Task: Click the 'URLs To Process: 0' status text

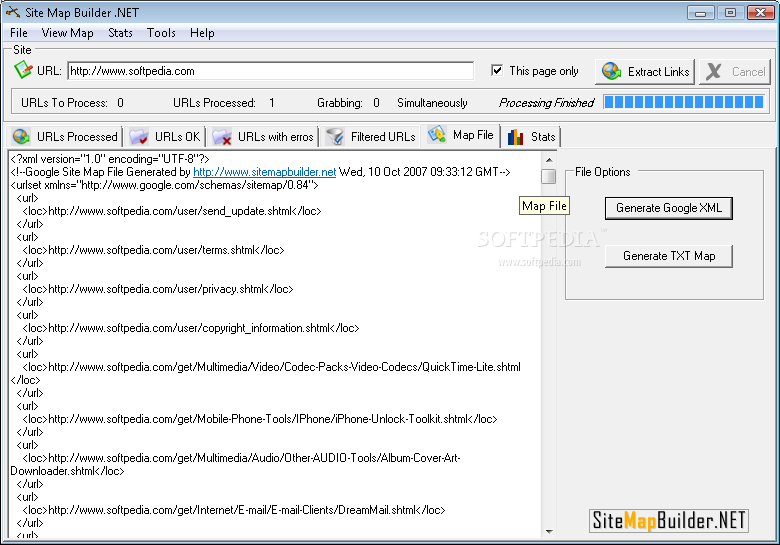Action: 72,103
